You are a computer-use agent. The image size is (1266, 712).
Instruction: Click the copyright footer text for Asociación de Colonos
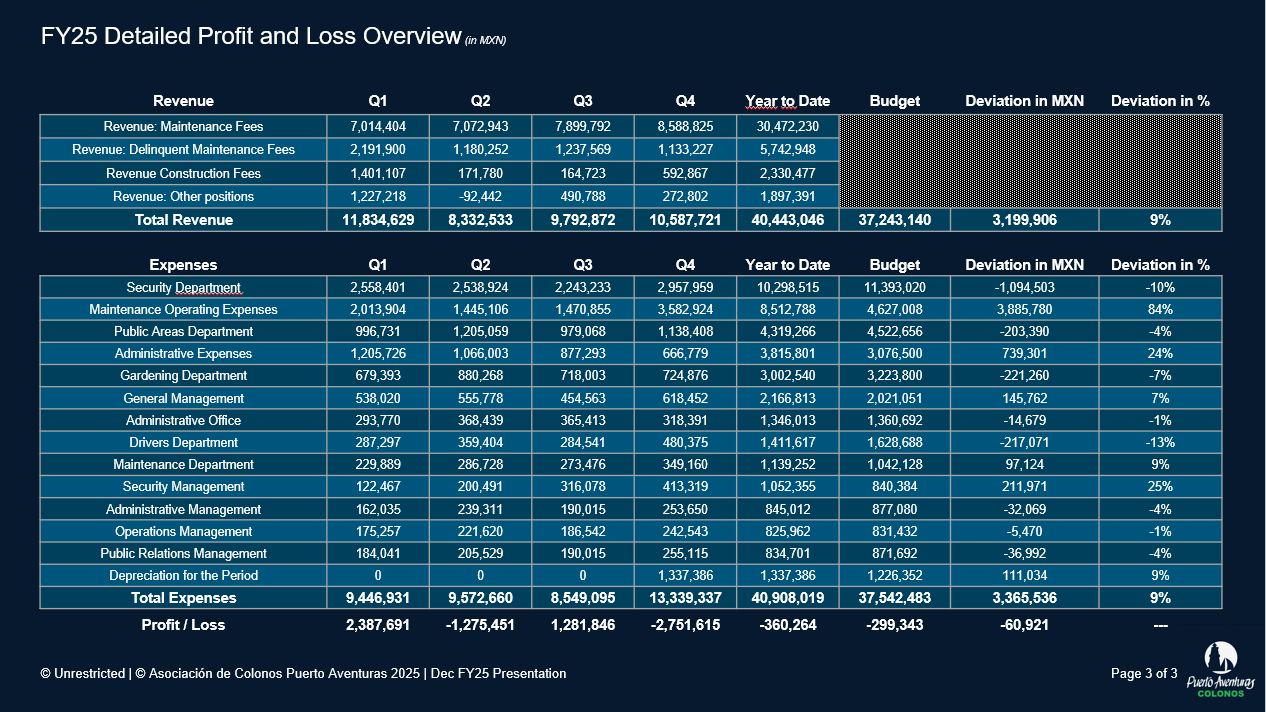pyautogui.click(x=303, y=674)
